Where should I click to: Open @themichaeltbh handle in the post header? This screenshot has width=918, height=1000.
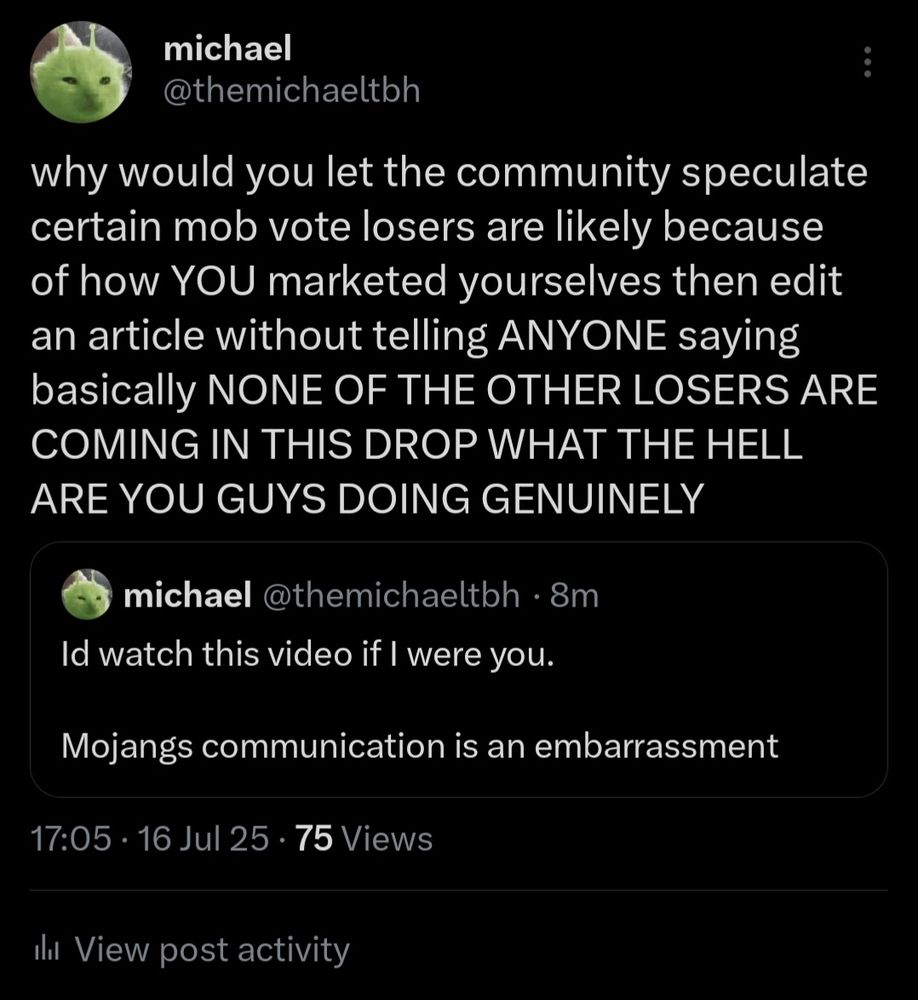click(291, 91)
